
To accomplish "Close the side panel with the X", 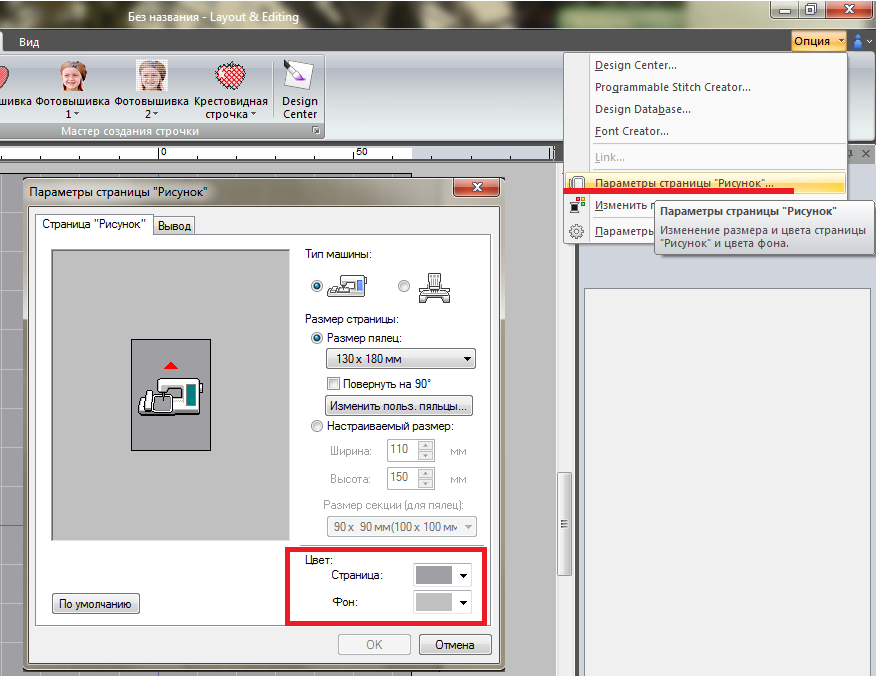I will click(x=865, y=153).
